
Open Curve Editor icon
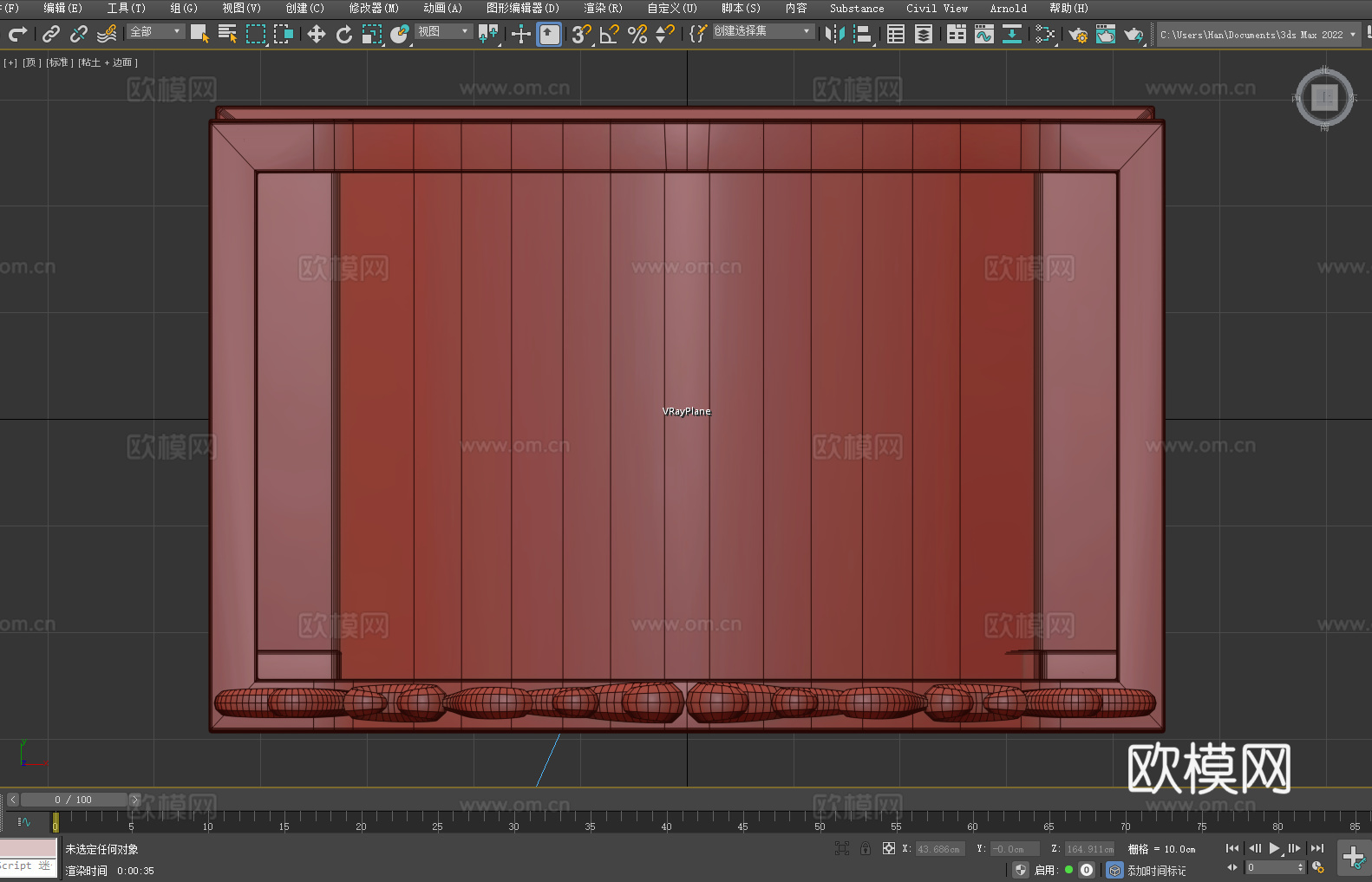coord(984,34)
